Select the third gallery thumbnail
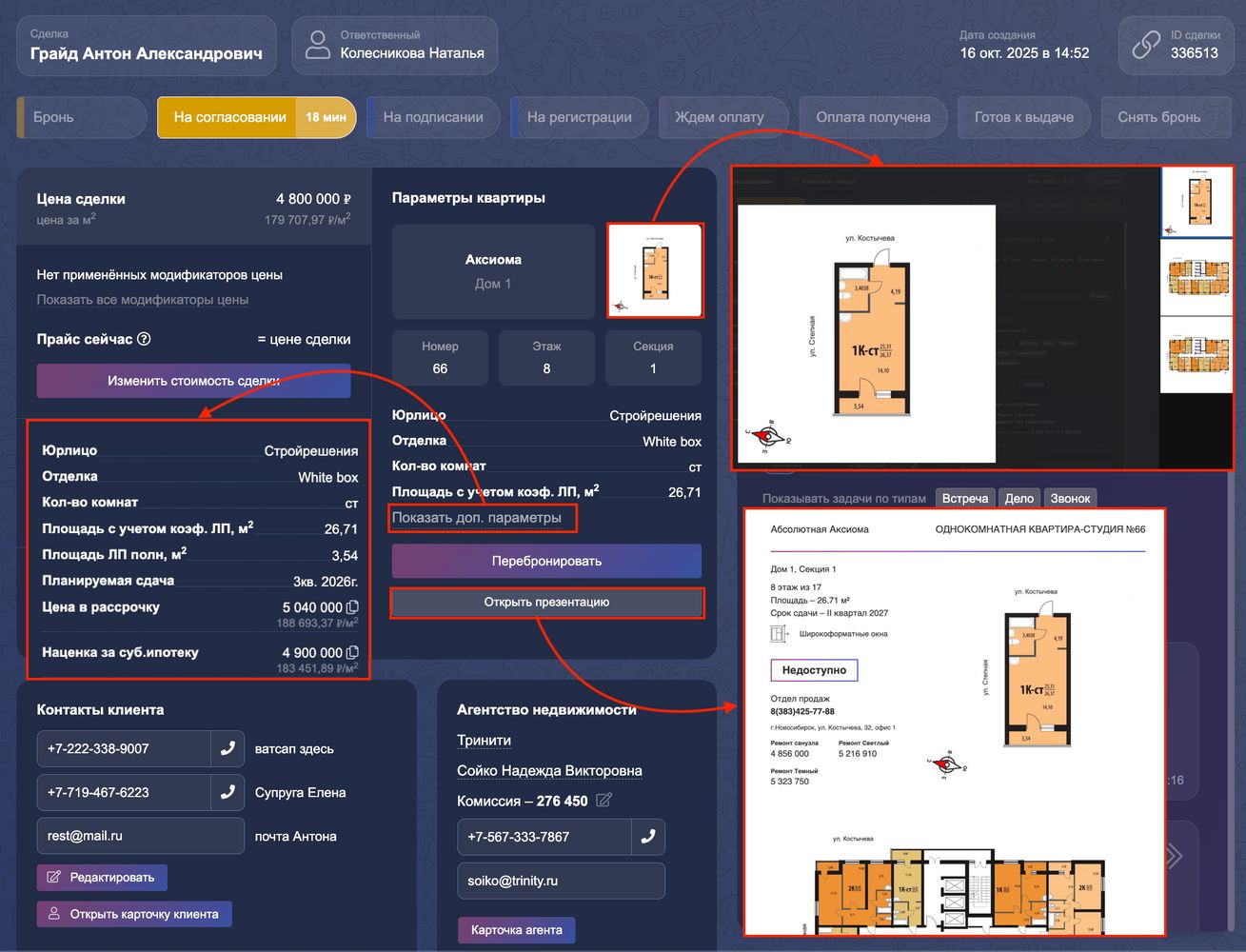 pos(1197,354)
